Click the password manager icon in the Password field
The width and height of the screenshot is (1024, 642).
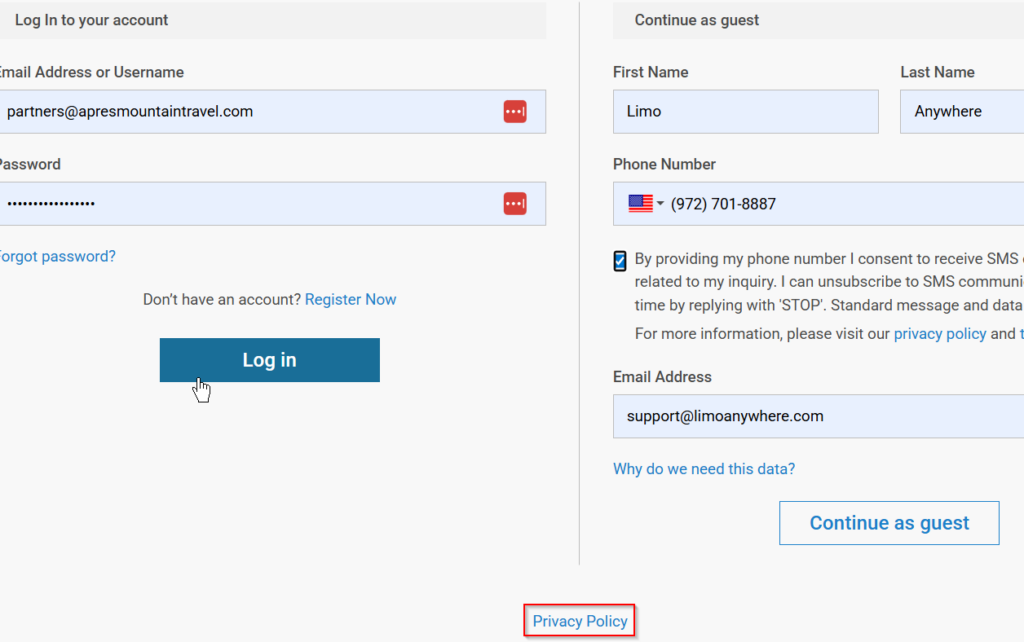(514, 204)
